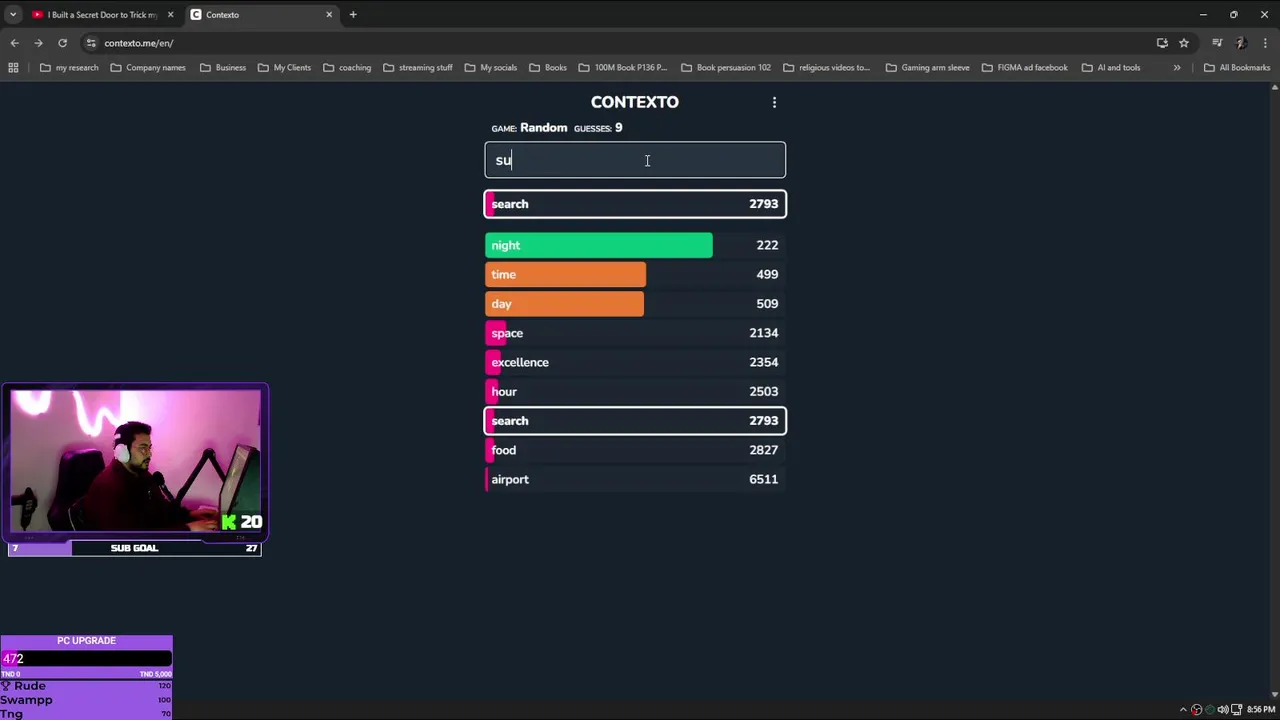1280x720 pixels.
Task: Open the tab search dropdown arrow
Action: pos(12,15)
